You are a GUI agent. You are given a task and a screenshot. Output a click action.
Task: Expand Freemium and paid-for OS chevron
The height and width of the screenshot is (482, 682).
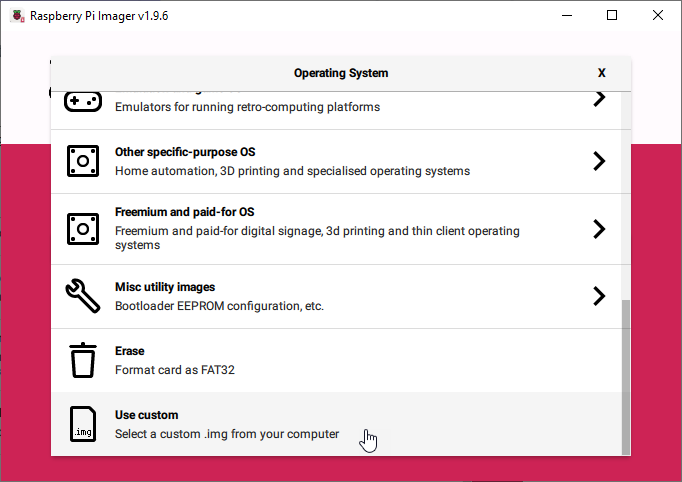(x=599, y=229)
